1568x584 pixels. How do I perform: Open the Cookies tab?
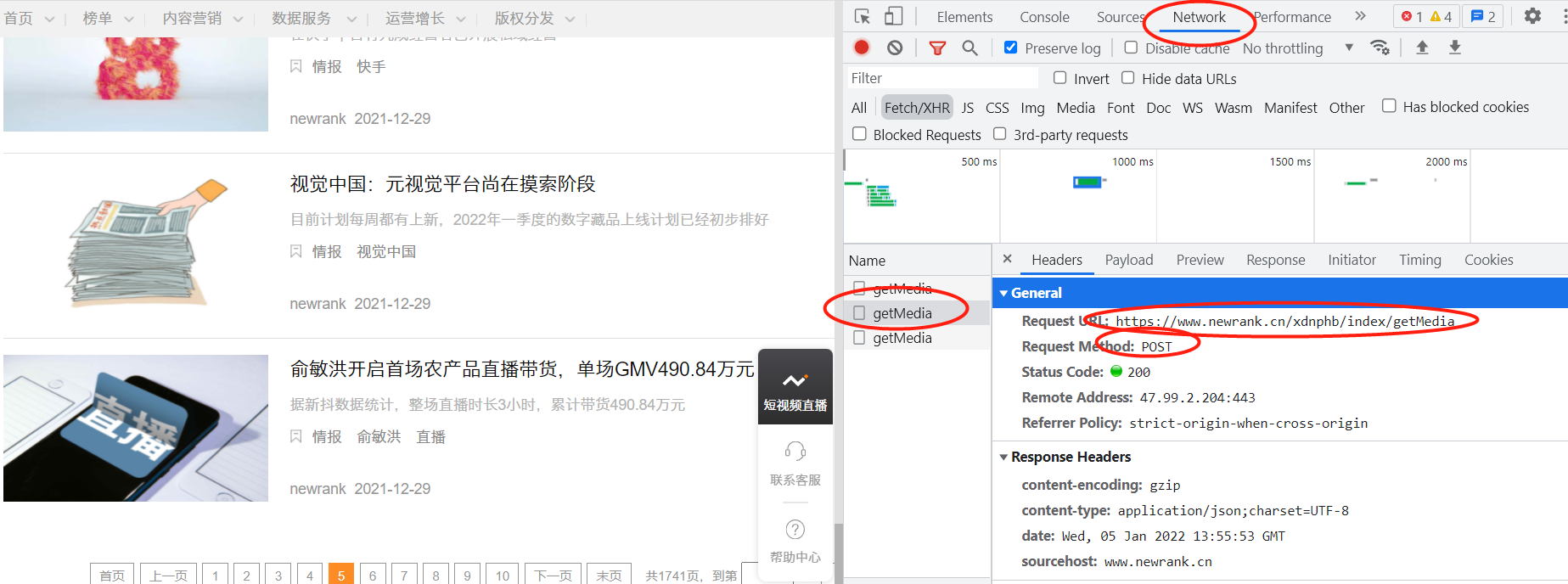1488,260
